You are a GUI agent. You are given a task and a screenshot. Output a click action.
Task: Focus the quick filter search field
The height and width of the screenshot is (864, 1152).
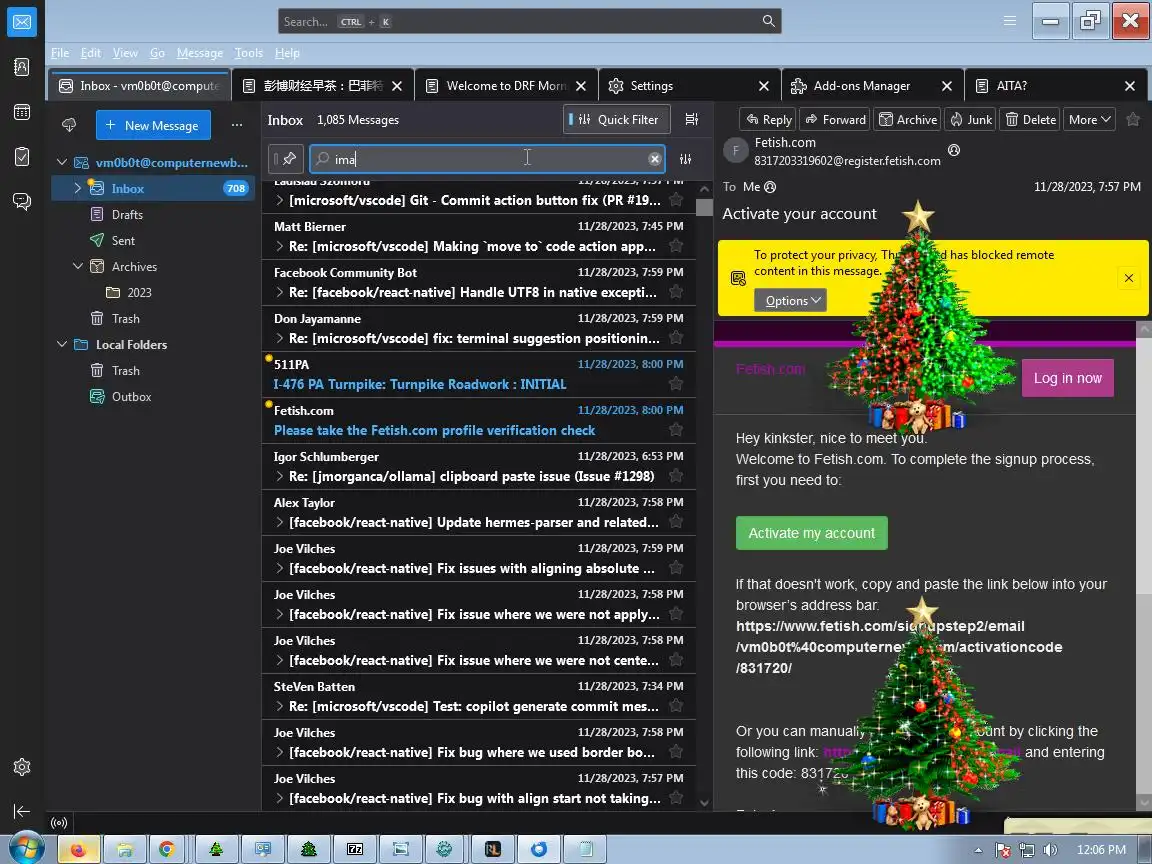(x=487, y=159)
